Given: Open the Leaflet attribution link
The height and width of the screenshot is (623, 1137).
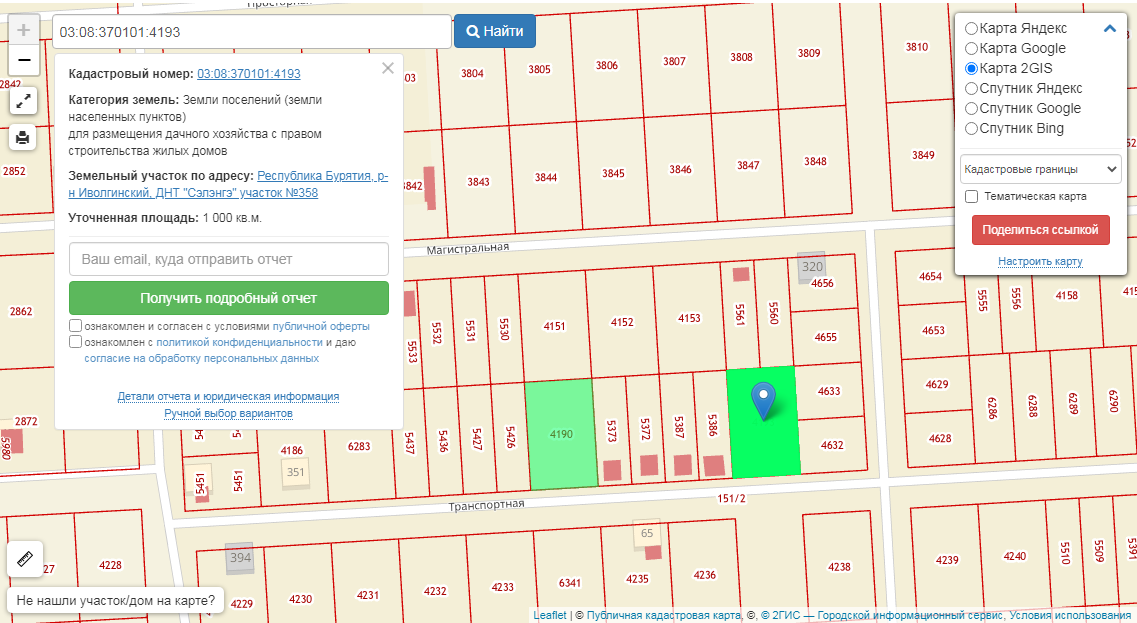Looking at the screenshot, I should 550,615.
